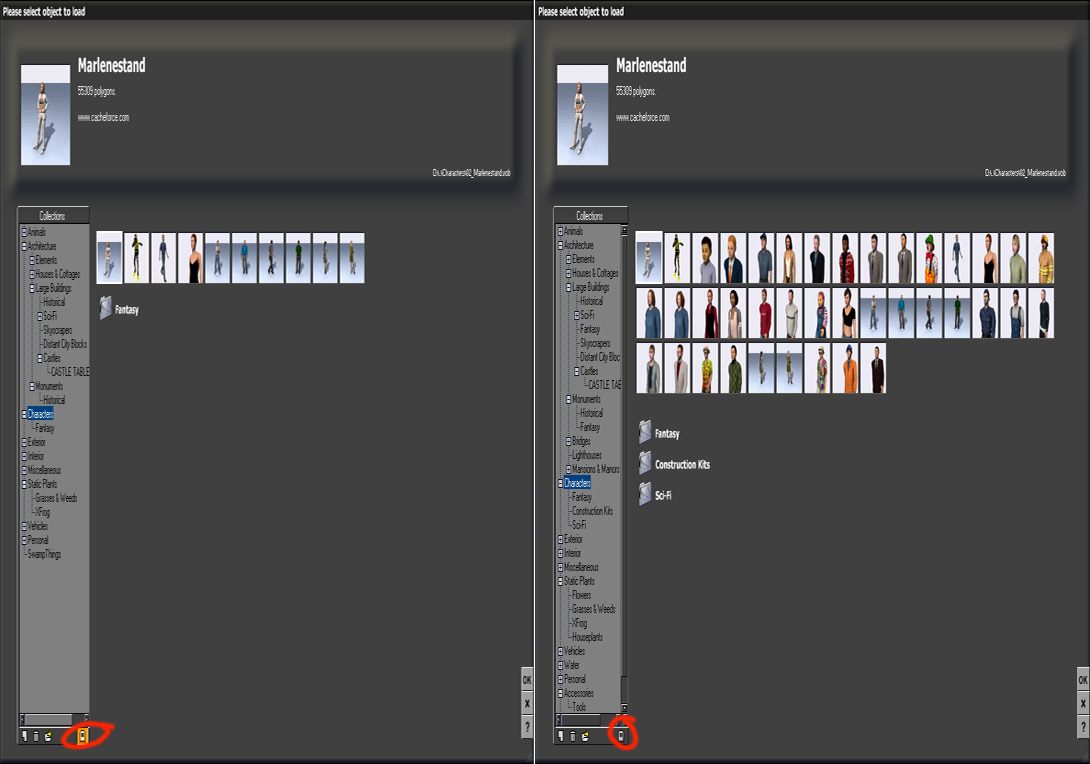Collapse the Bridges tree node
The image size is (1090, 764).
568,441
